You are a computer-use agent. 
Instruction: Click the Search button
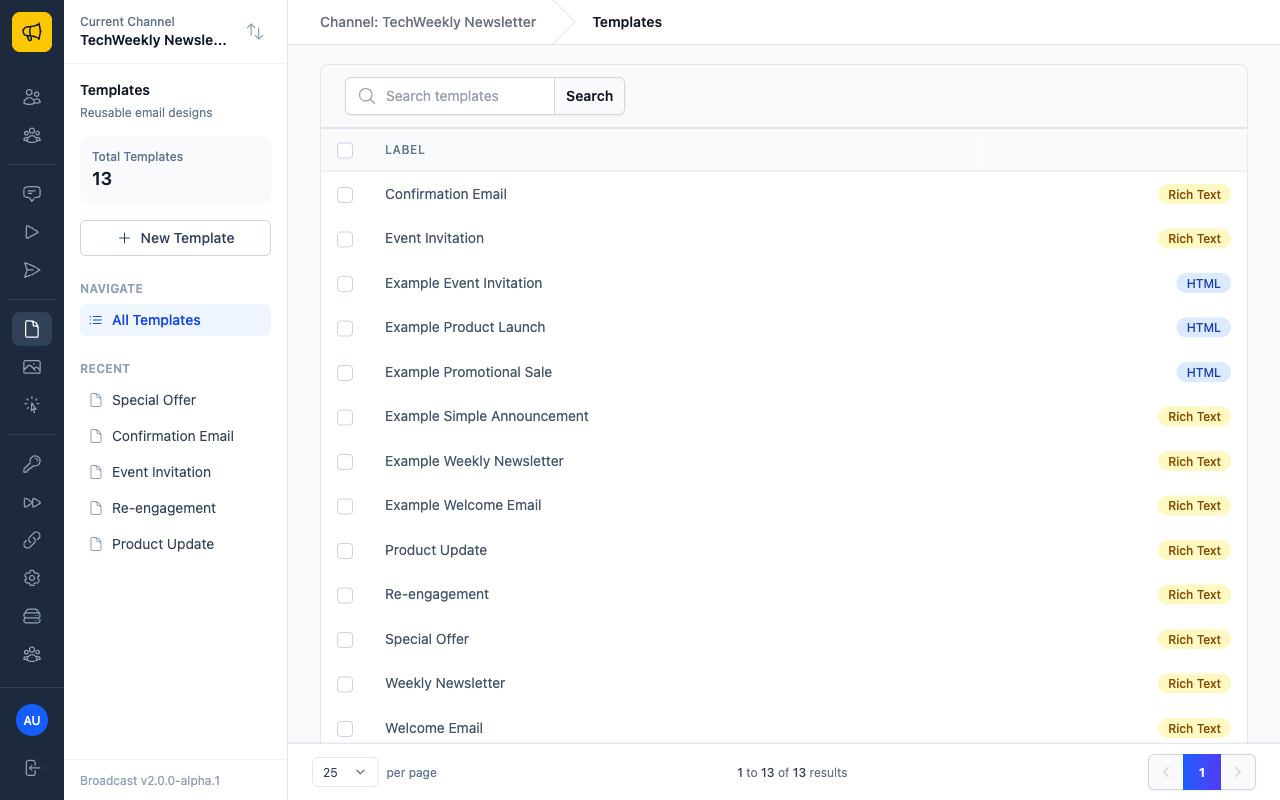pyautogui.click(x=589, y=96)
